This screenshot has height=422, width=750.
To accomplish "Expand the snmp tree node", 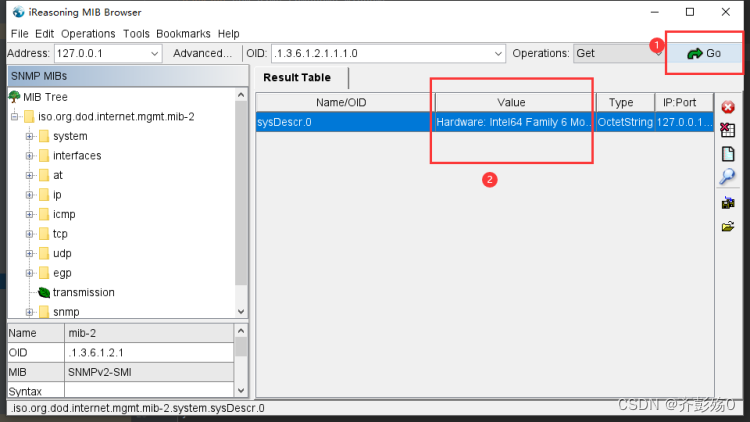I will point(30,312).
